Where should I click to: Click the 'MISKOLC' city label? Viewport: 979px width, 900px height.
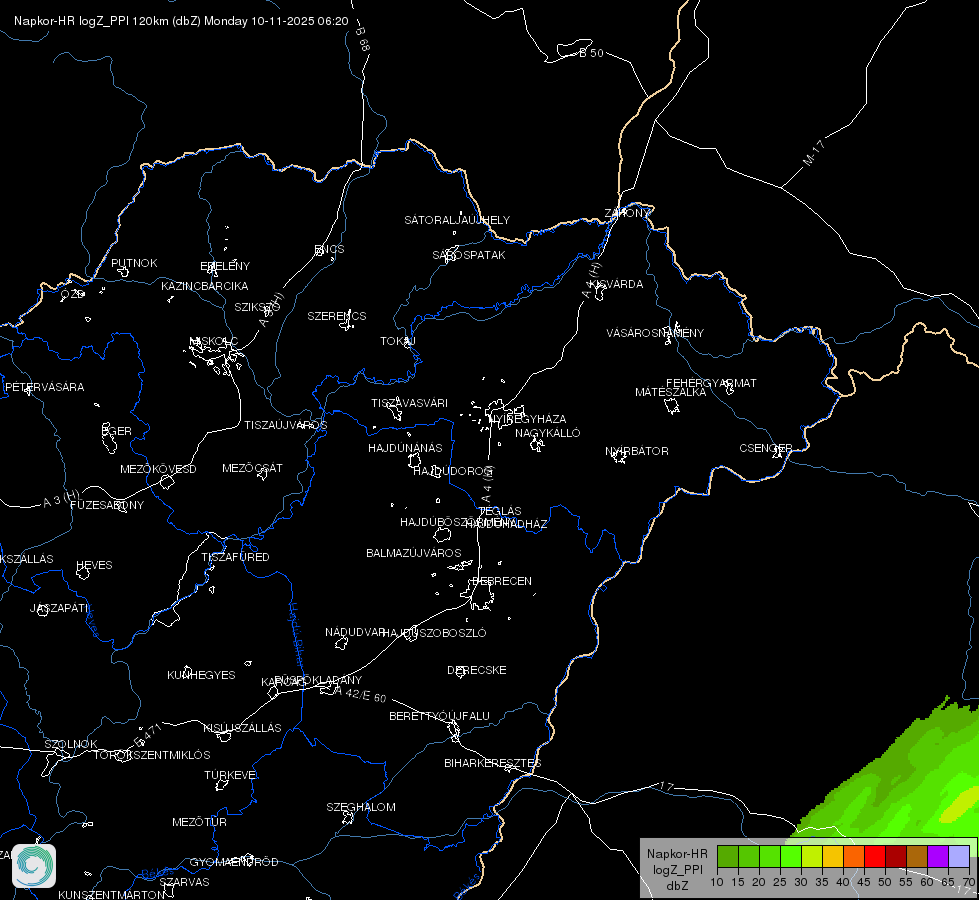tap(214, 341)
